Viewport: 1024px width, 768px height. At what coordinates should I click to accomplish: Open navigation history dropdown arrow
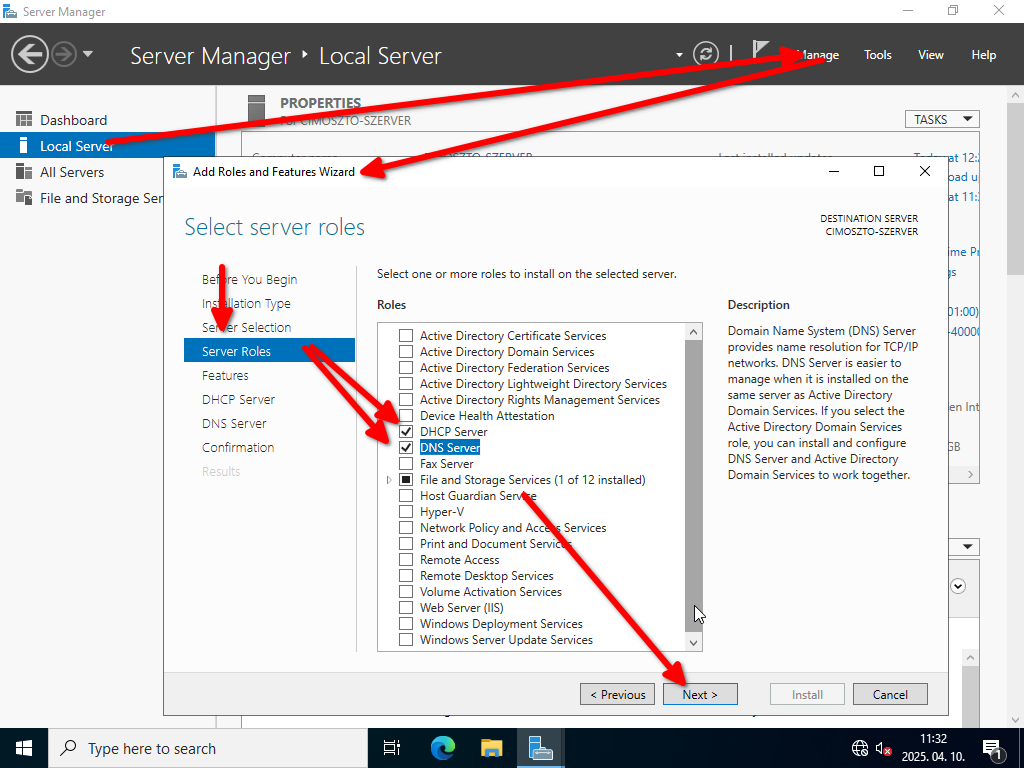[x=88, y=54]
